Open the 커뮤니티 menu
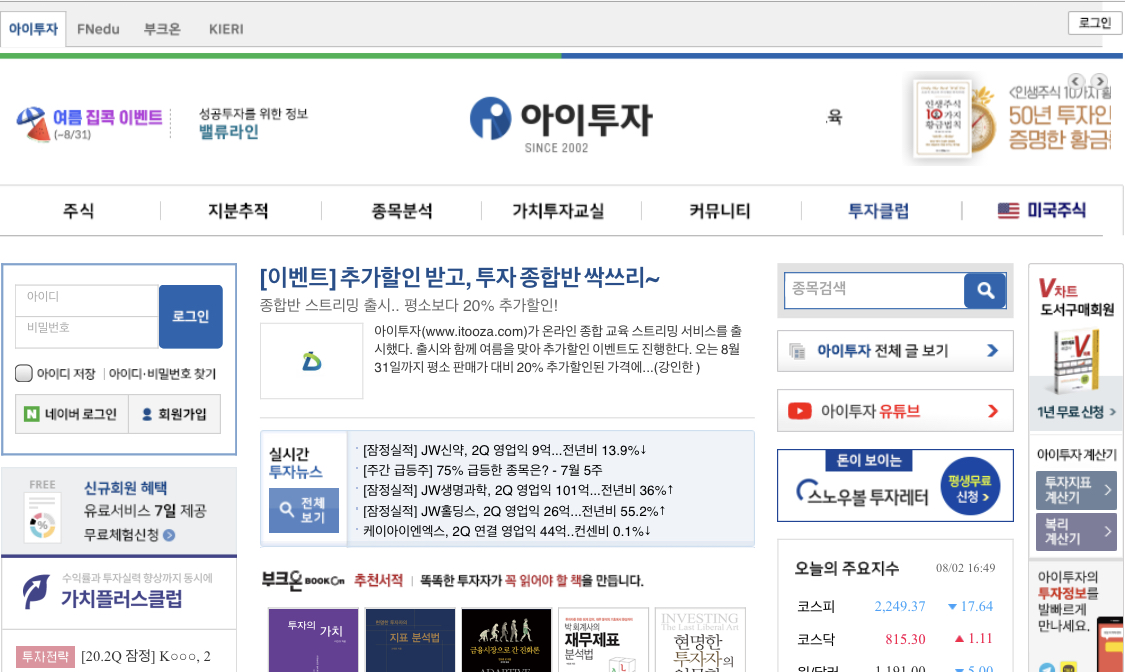This screenshot has width=1125, height=672. (x=720, y=211)
